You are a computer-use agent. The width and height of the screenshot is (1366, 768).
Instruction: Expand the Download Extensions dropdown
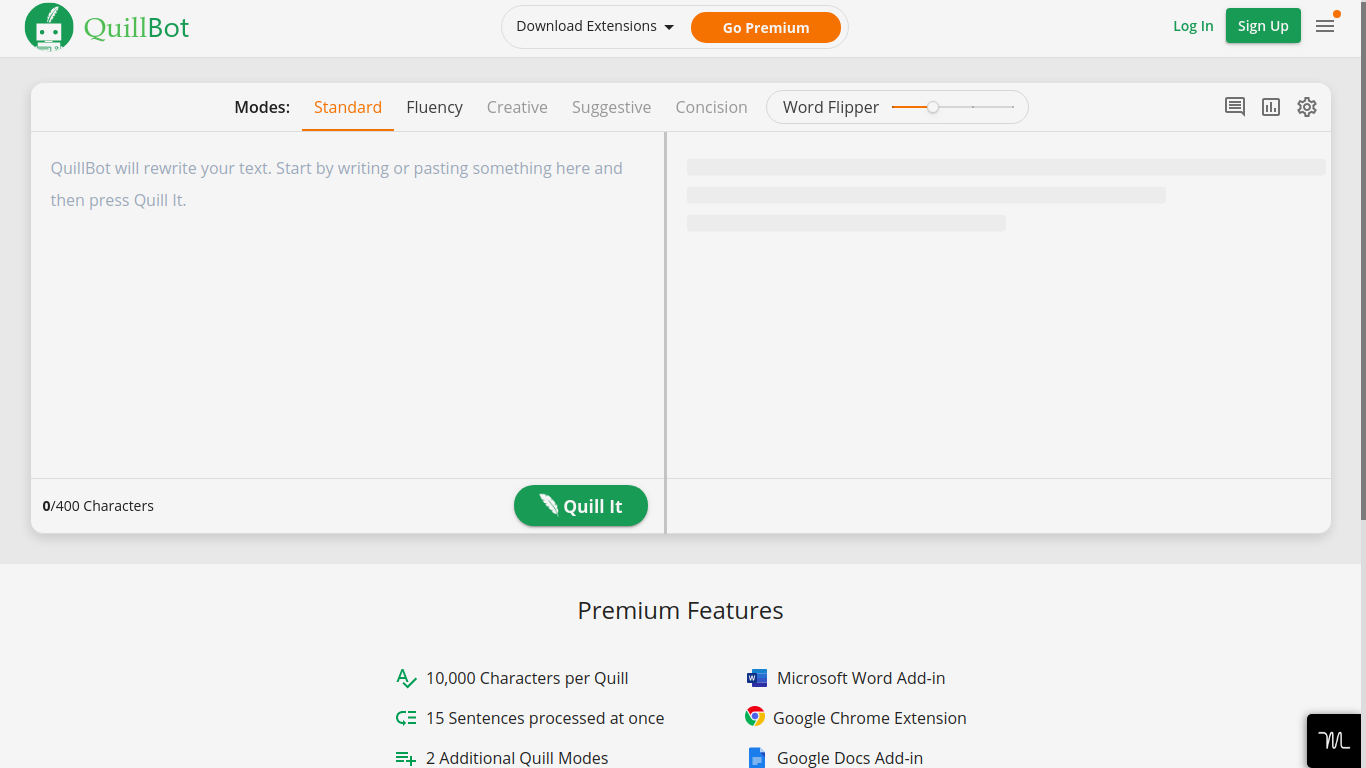(595, 27)
